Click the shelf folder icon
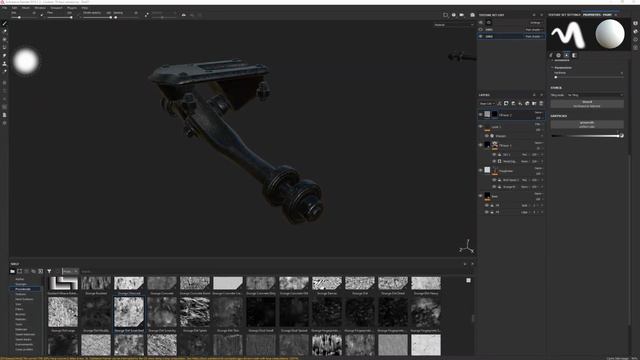The height and width of the screenshot is (360, 640). click(12, 271)
